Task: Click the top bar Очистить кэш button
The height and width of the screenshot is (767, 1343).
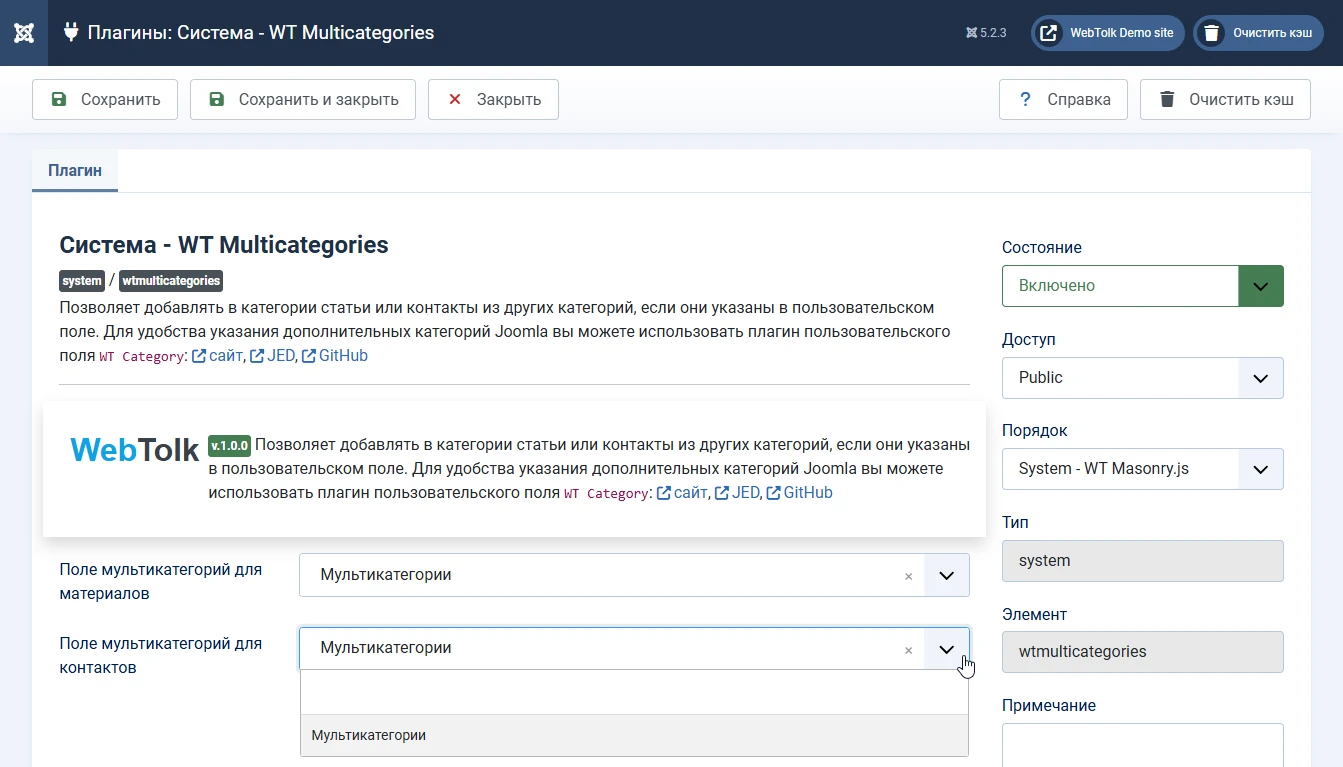Action: coord(1258,33)
